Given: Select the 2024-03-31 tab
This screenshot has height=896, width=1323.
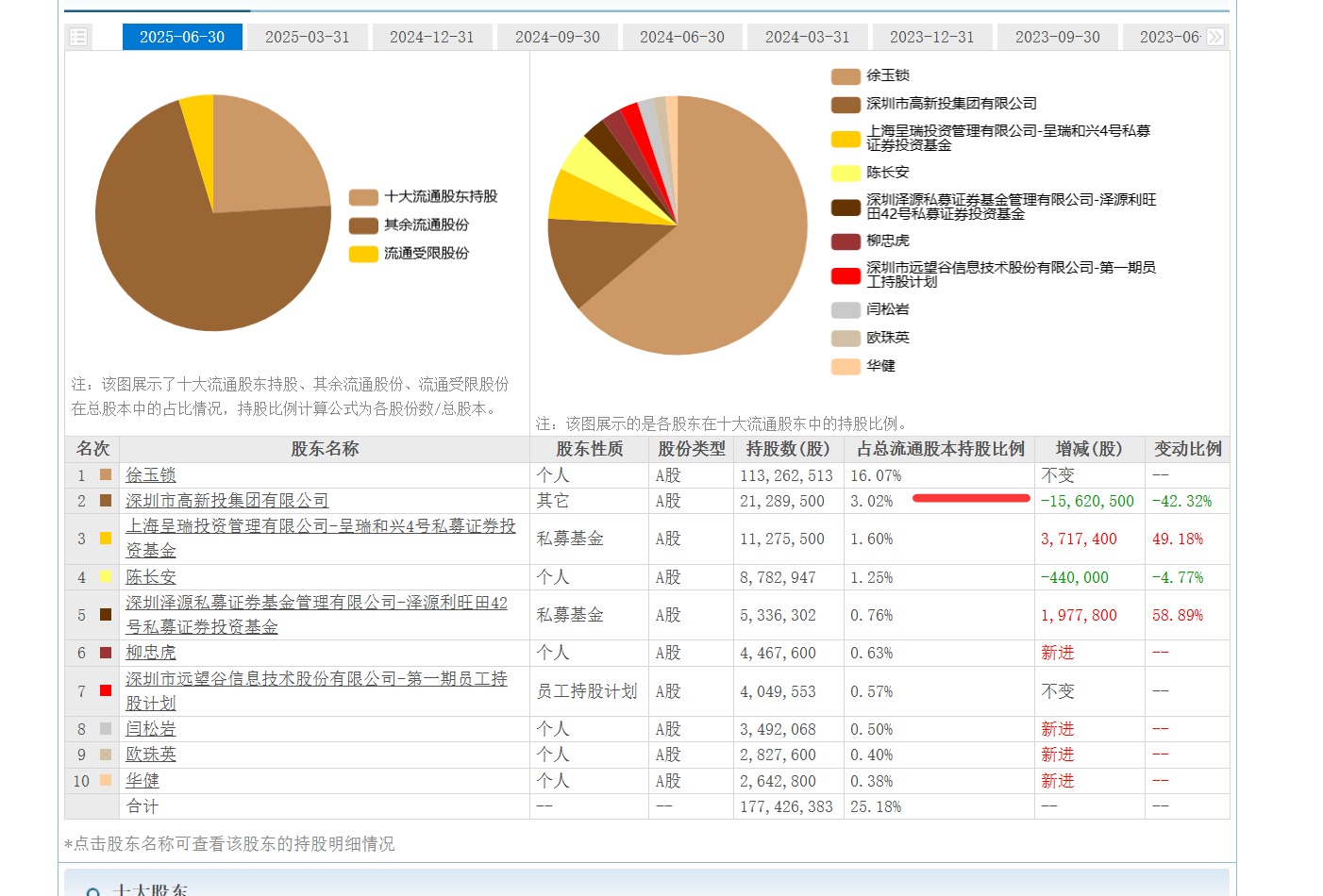Looking at the screenshot, I should pyautogui.click(x=808, y=37).
